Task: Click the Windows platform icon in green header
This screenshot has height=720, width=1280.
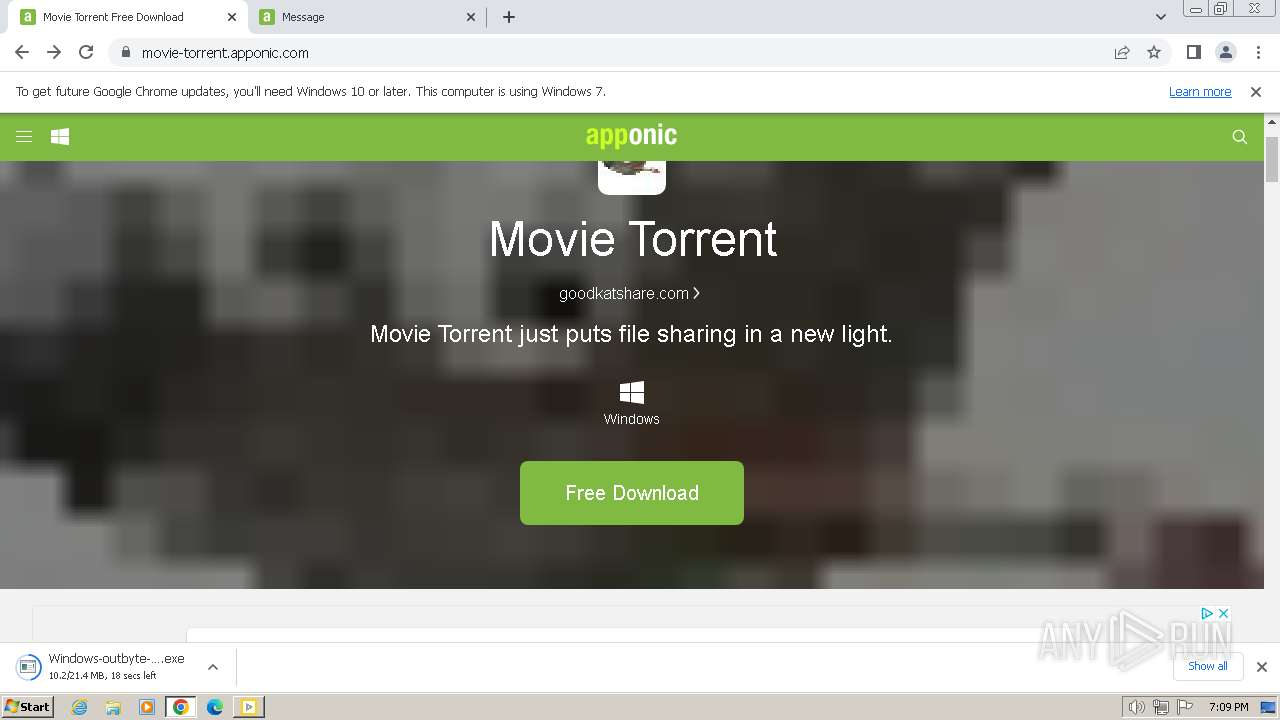Action: point(60,137)
